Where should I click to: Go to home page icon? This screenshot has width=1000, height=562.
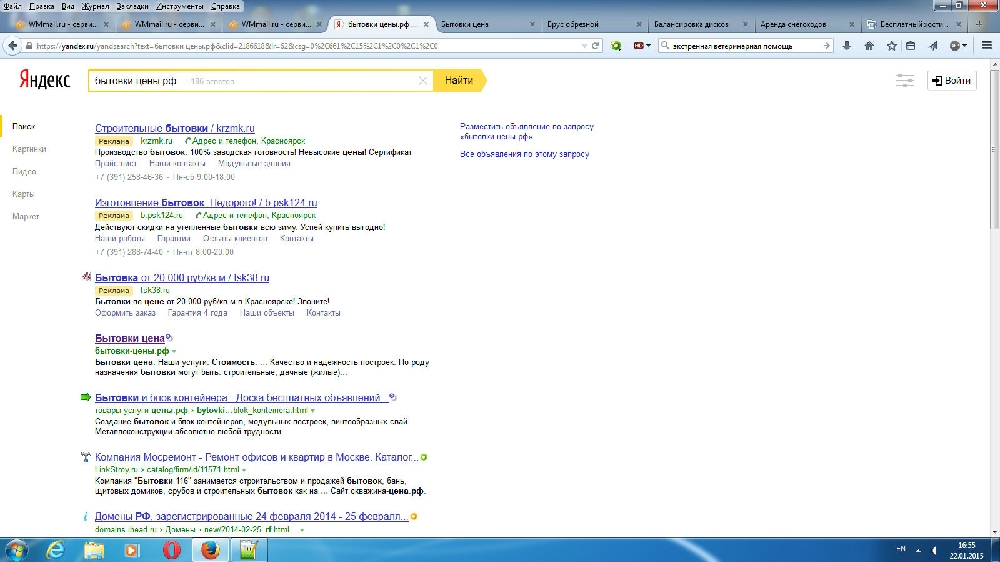point(869,46)
